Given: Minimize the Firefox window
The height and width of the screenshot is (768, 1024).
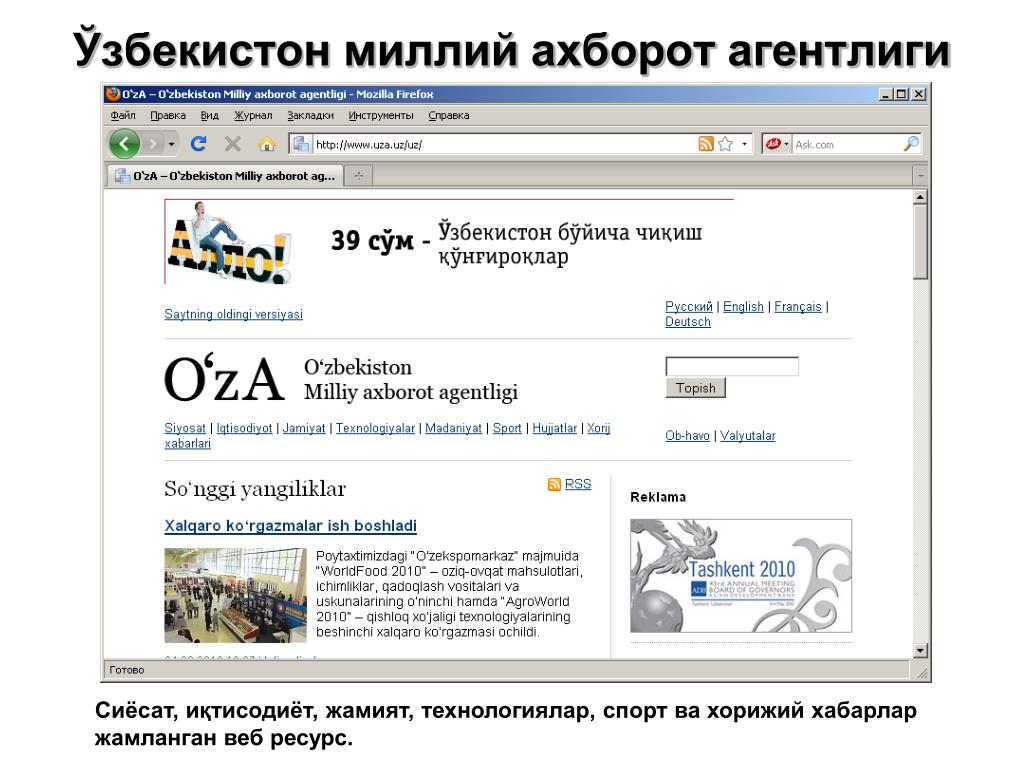Looking at the screenshot, I should pyautogui.click(x=885, y=94).
